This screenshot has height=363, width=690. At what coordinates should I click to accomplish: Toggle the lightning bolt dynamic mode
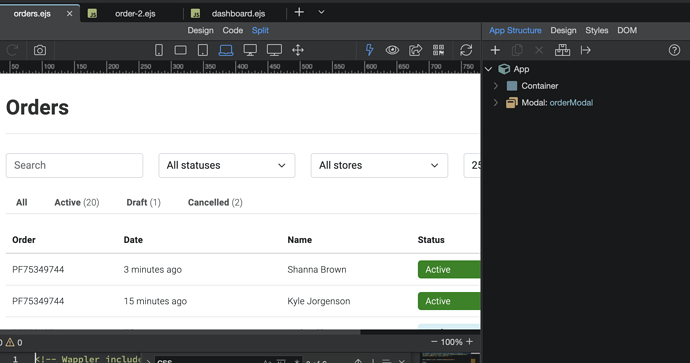tap(369, 50)
